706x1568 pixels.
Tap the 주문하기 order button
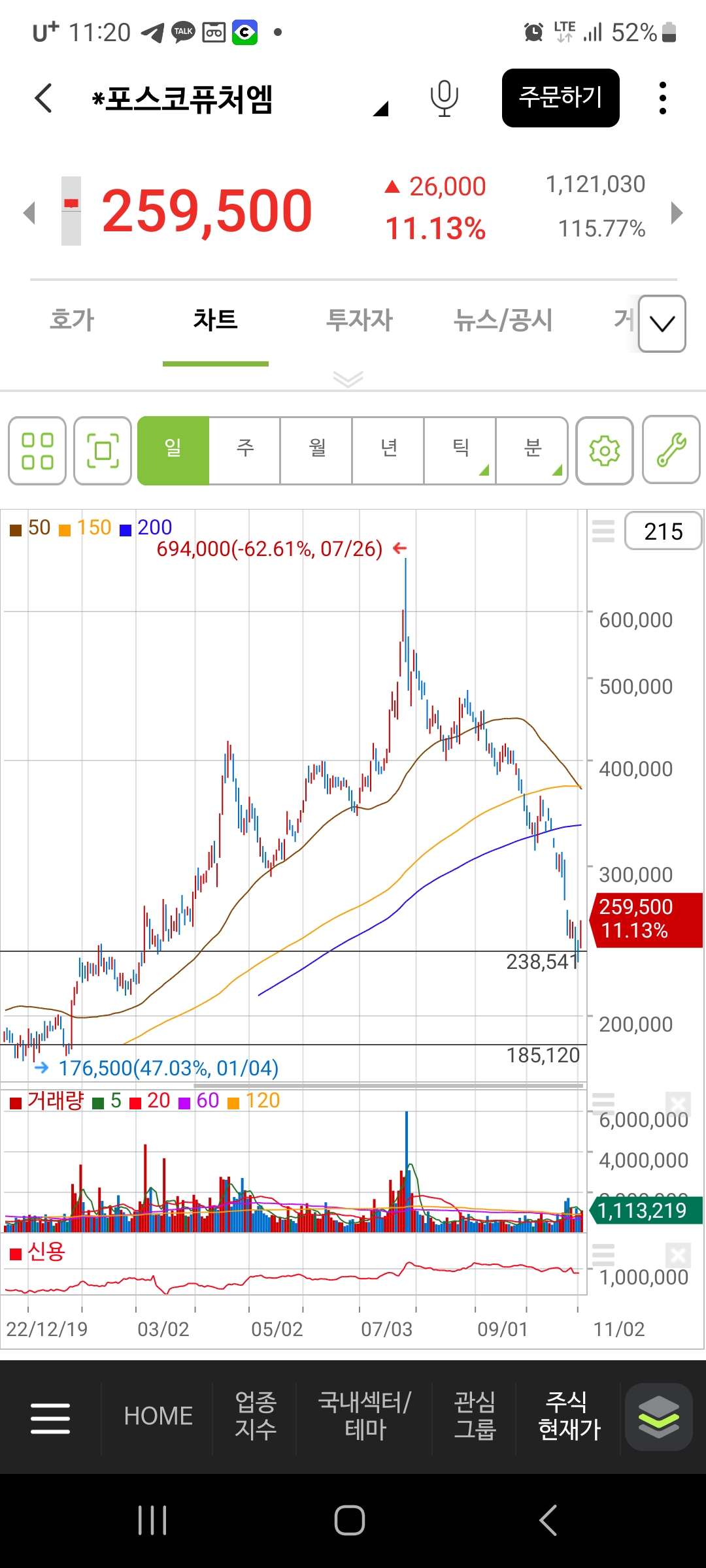pyautogui.click(x=560, y=98)
